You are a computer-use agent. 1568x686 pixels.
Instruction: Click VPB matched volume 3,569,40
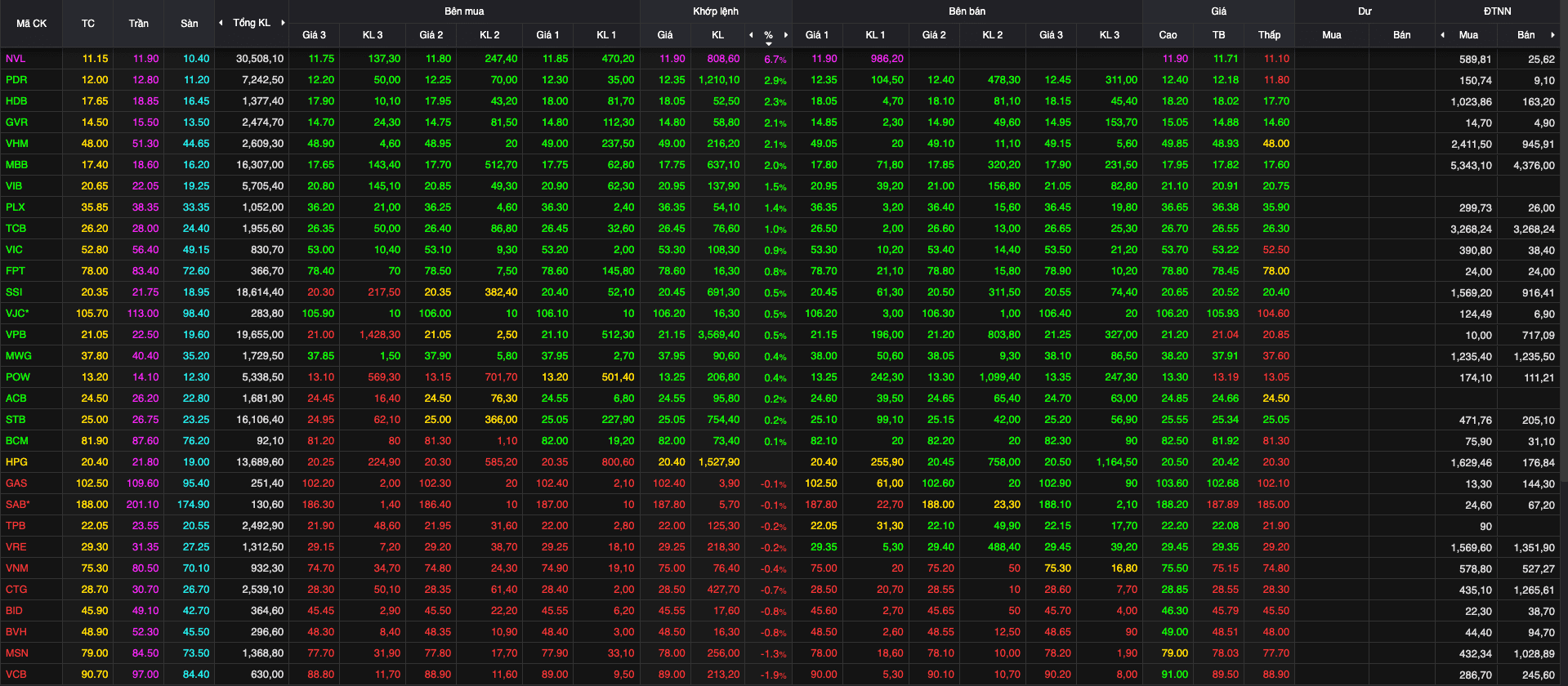tap(719, 335)
